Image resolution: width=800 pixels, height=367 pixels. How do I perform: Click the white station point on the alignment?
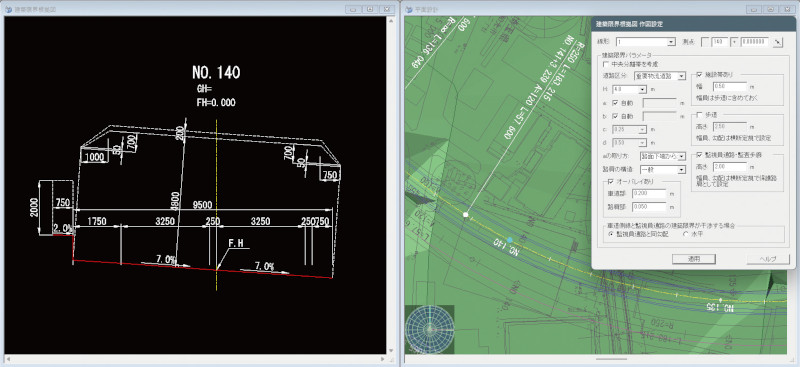point(465,215)
